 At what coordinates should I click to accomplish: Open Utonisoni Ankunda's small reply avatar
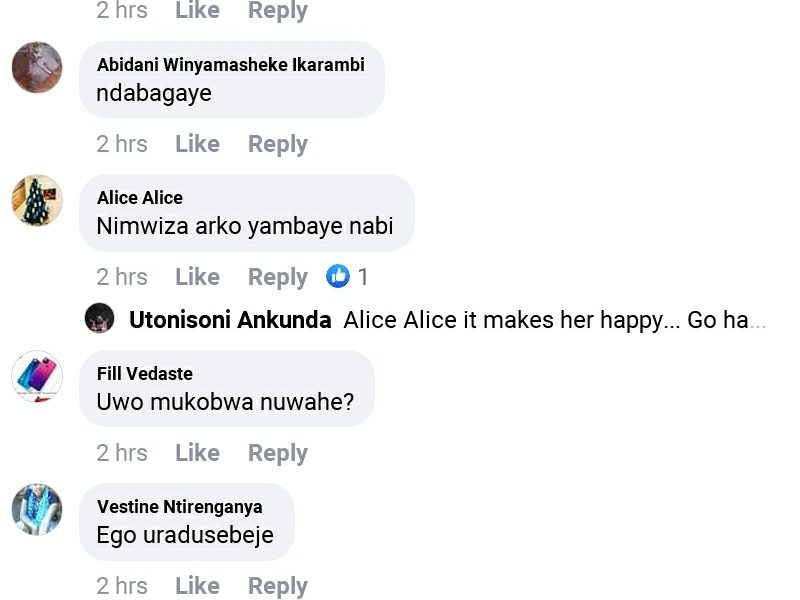(99, 319)
